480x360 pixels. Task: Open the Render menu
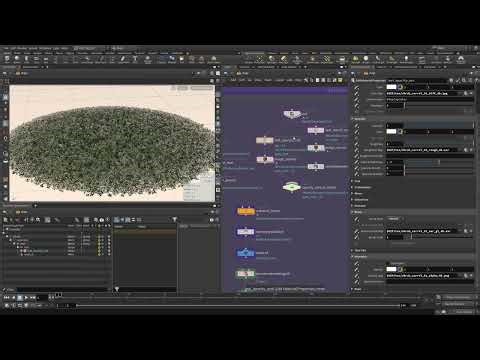(x=23, y=48)
